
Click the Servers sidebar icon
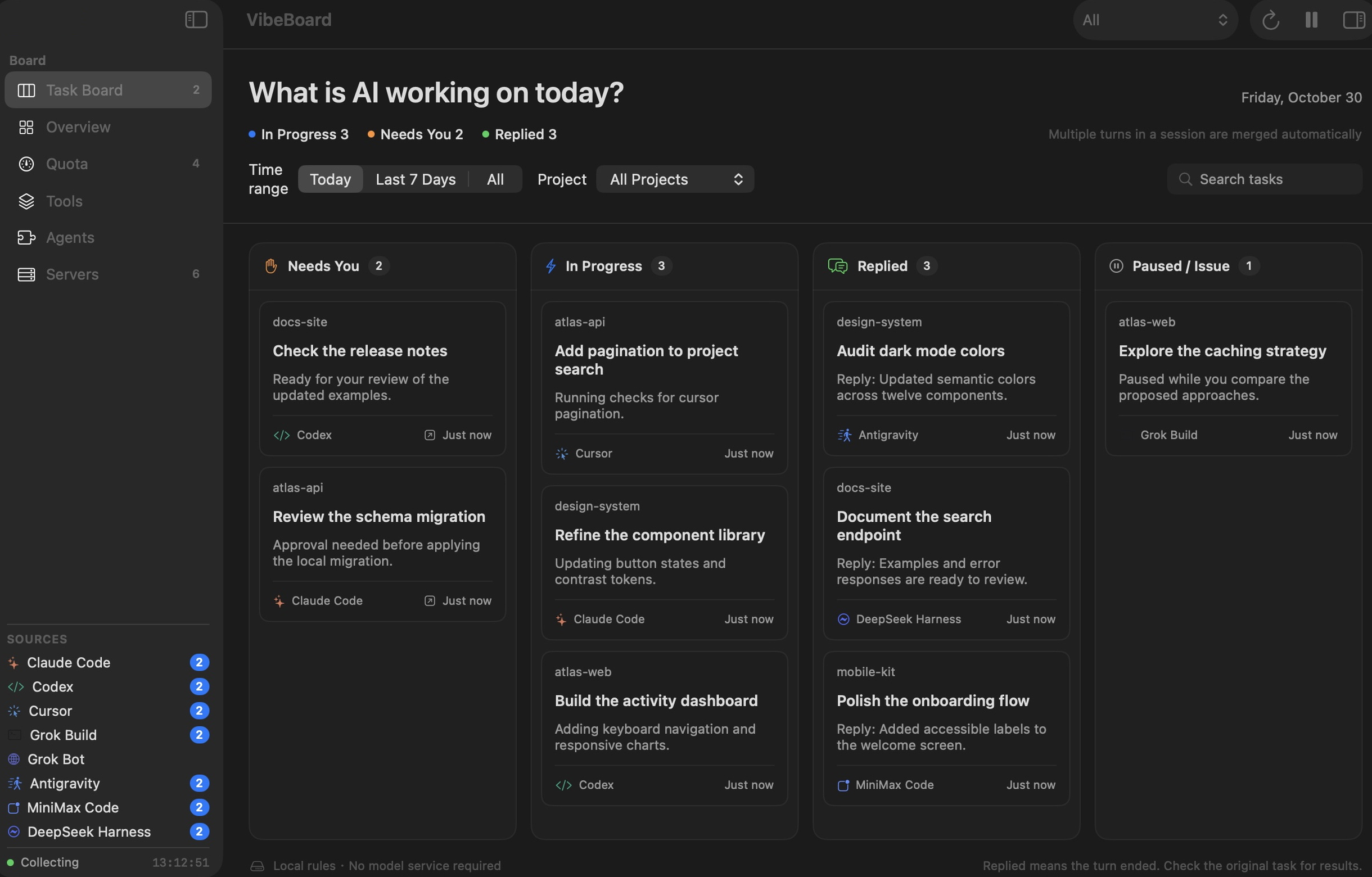tap(26, 274)
